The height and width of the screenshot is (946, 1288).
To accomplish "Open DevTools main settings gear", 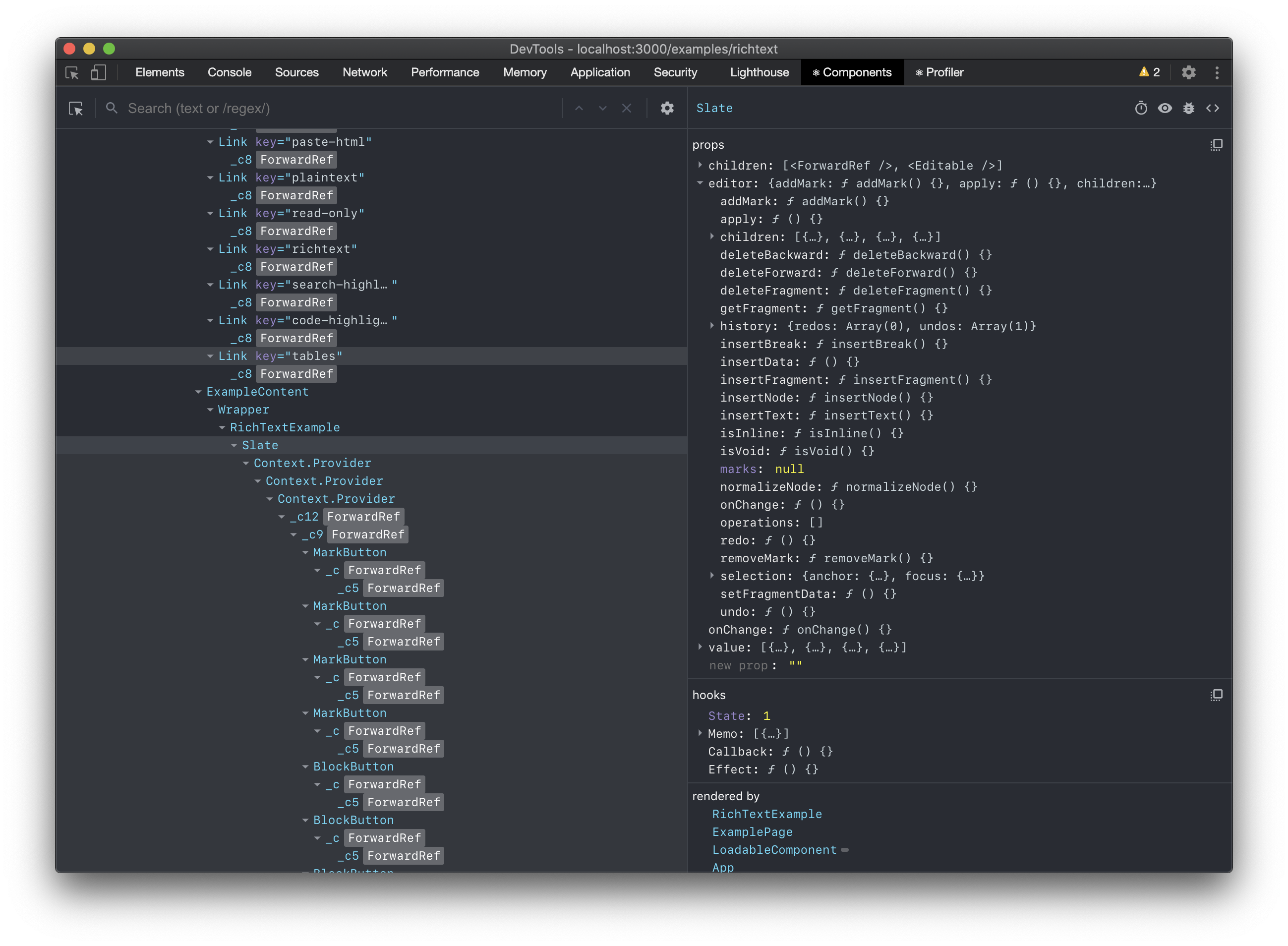I will coord(1188,73).
